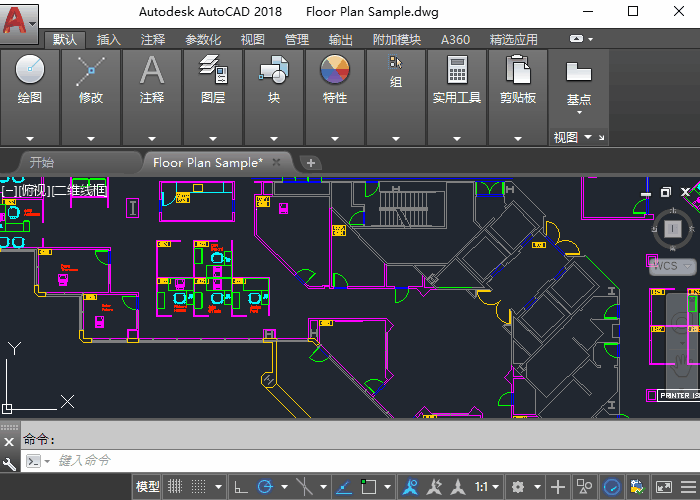Click the isolate objects shapes icon

(x=584, y=487)
